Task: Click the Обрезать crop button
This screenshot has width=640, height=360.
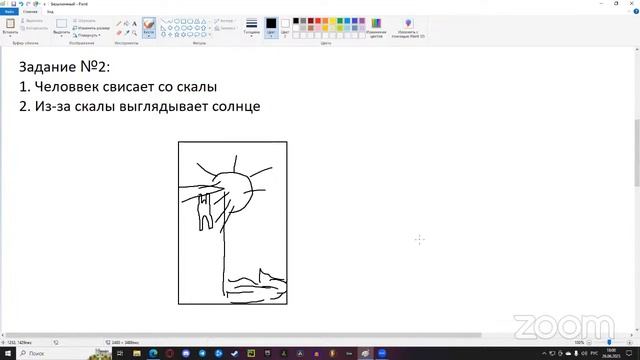Action: click(84, 20)
